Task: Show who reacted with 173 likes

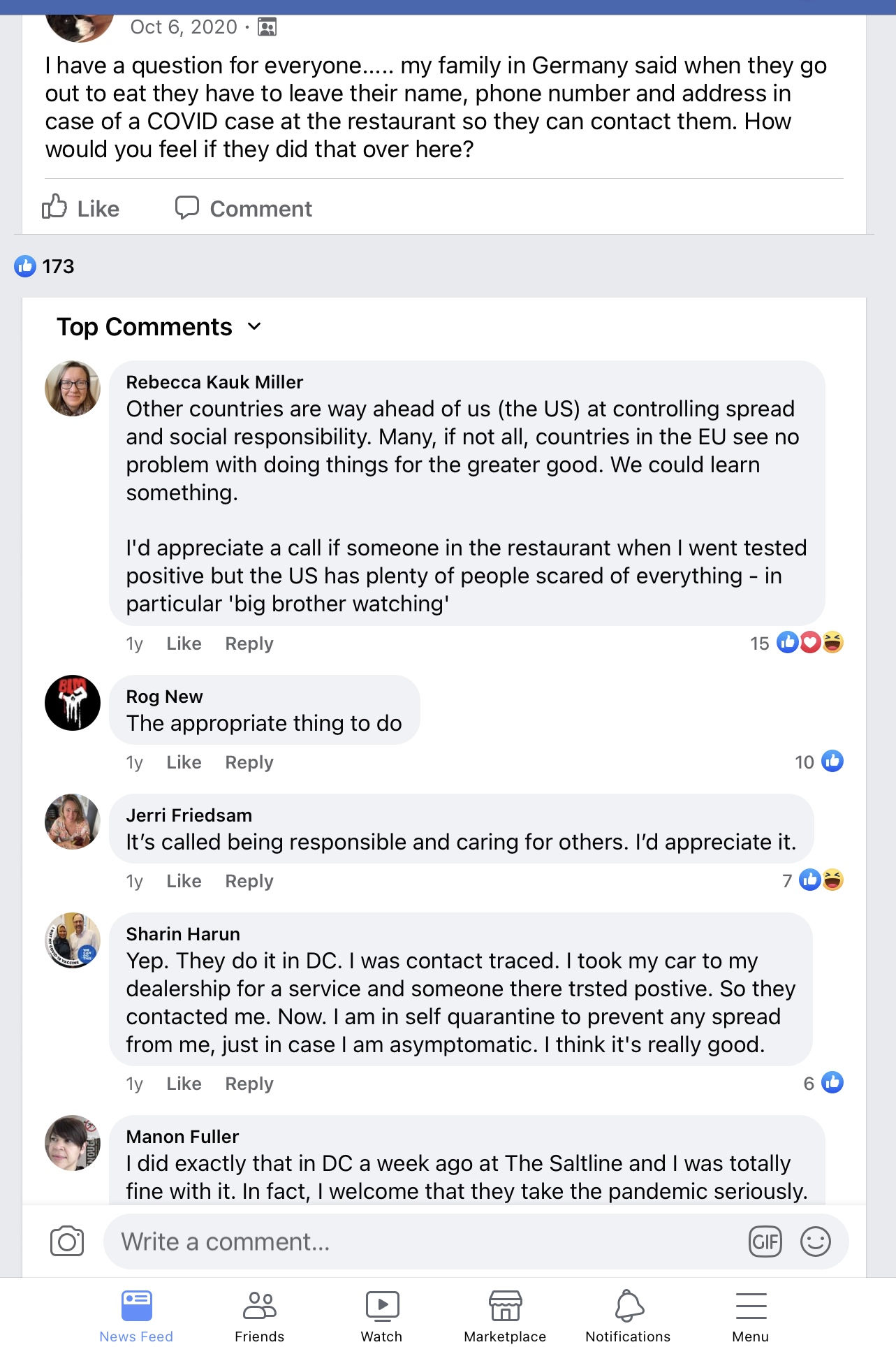Action: [x=44, y=266]
